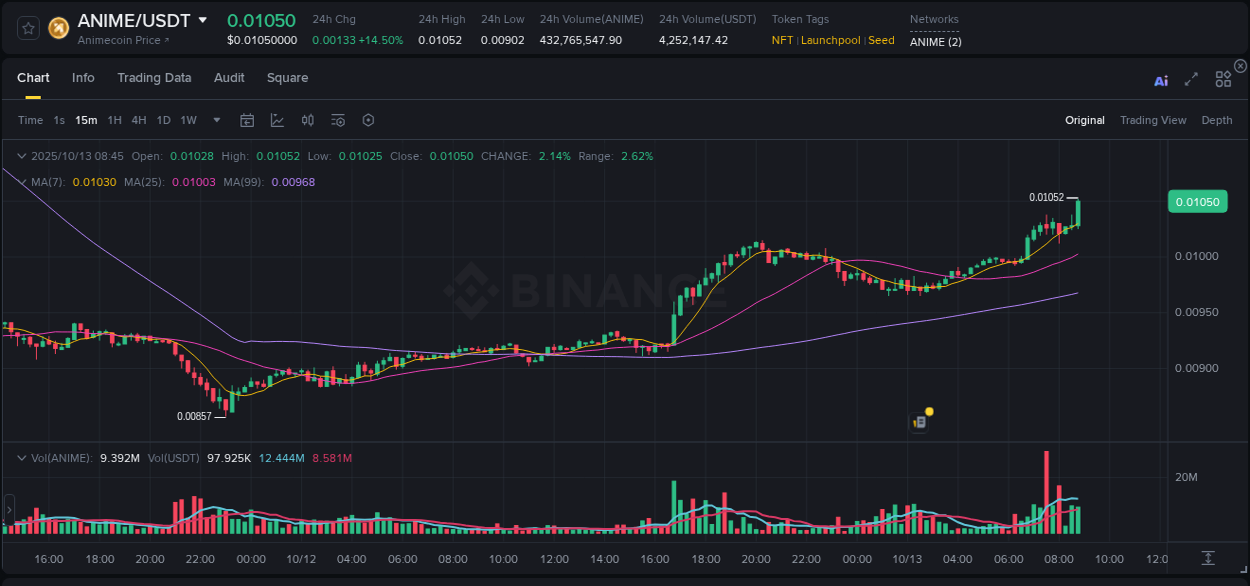
Task: Open the AI analysis assistant
Action: coord(1160,80)
